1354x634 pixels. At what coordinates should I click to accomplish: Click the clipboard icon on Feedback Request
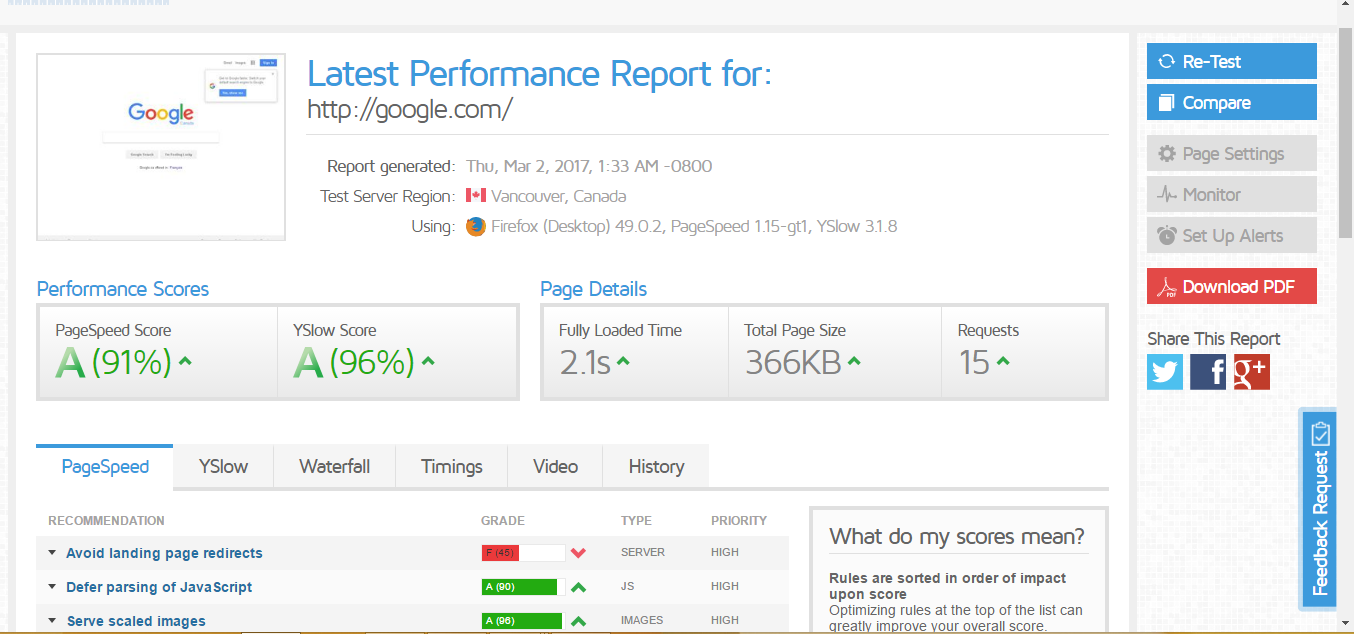[1321, 434]
